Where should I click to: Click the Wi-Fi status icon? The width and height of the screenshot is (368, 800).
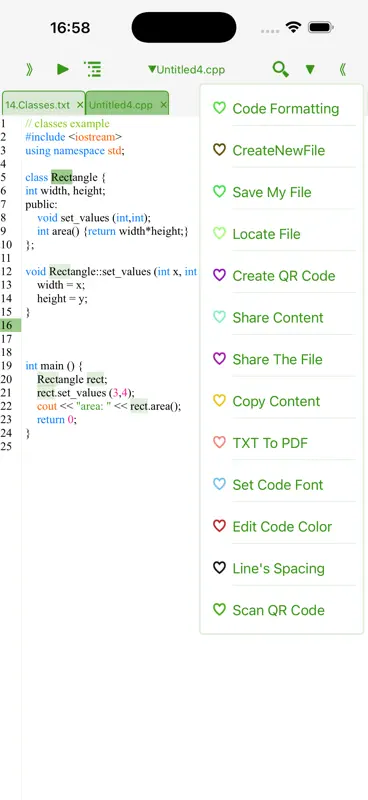(293, 27)
